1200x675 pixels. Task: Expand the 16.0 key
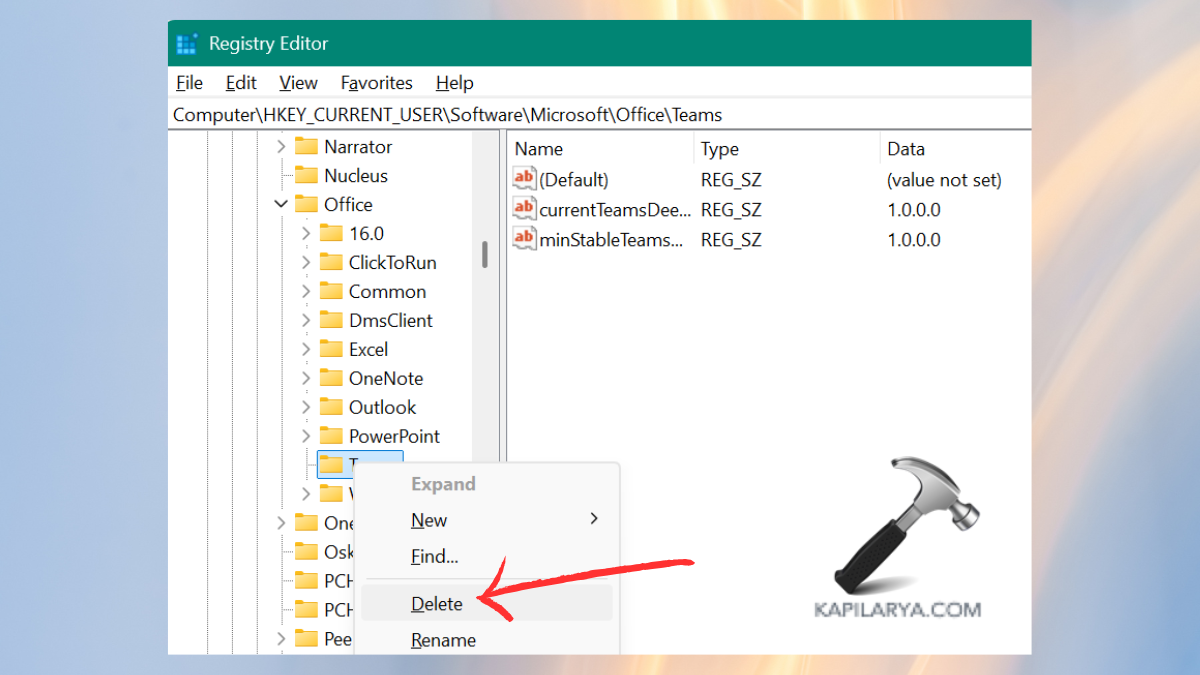click(306, 234)
